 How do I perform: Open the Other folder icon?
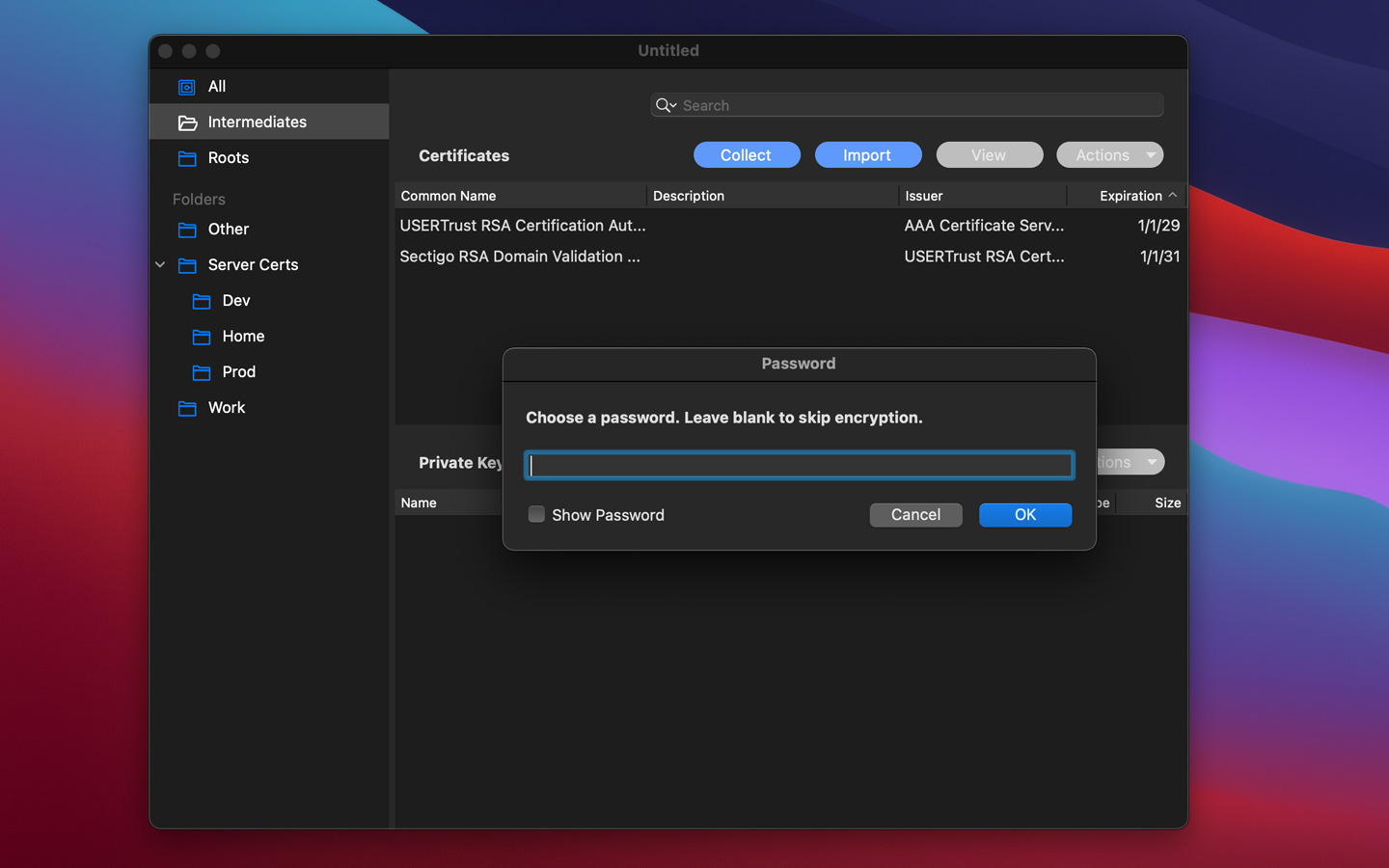coord(187,230)
